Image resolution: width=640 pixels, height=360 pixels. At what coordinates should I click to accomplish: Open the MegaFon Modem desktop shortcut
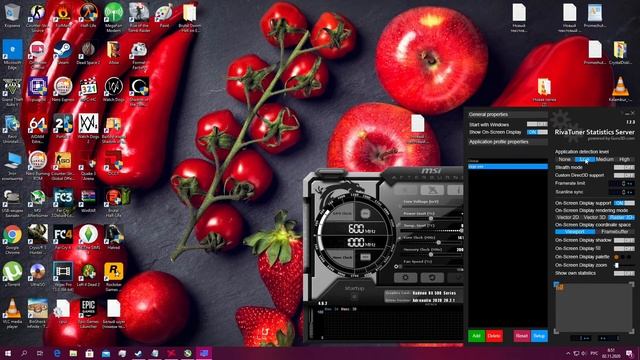[x=113, y=17]
